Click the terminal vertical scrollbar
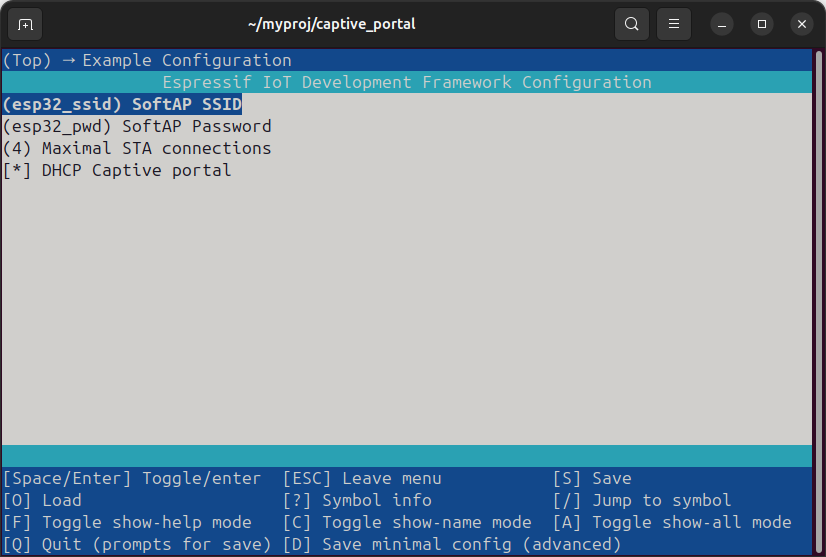 [819, 300]
